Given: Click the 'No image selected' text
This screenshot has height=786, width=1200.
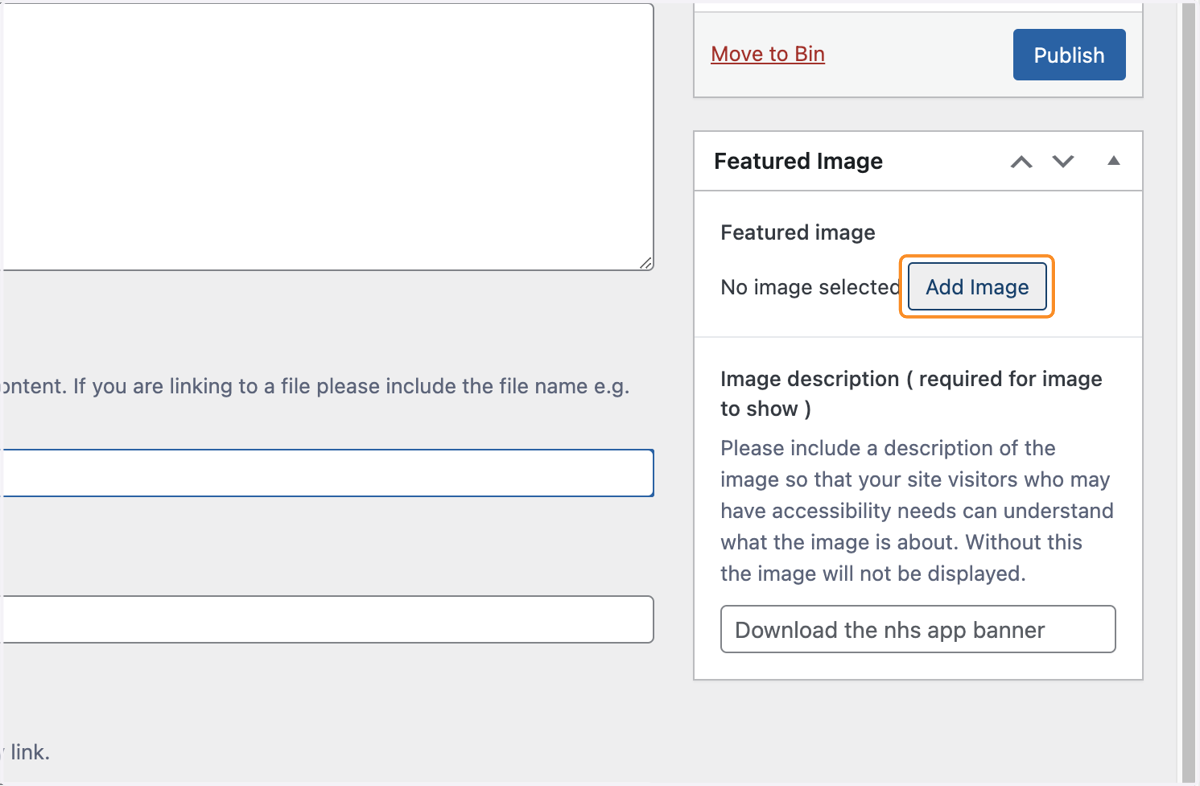Looking at the screenshot, I should click(811, 287).
